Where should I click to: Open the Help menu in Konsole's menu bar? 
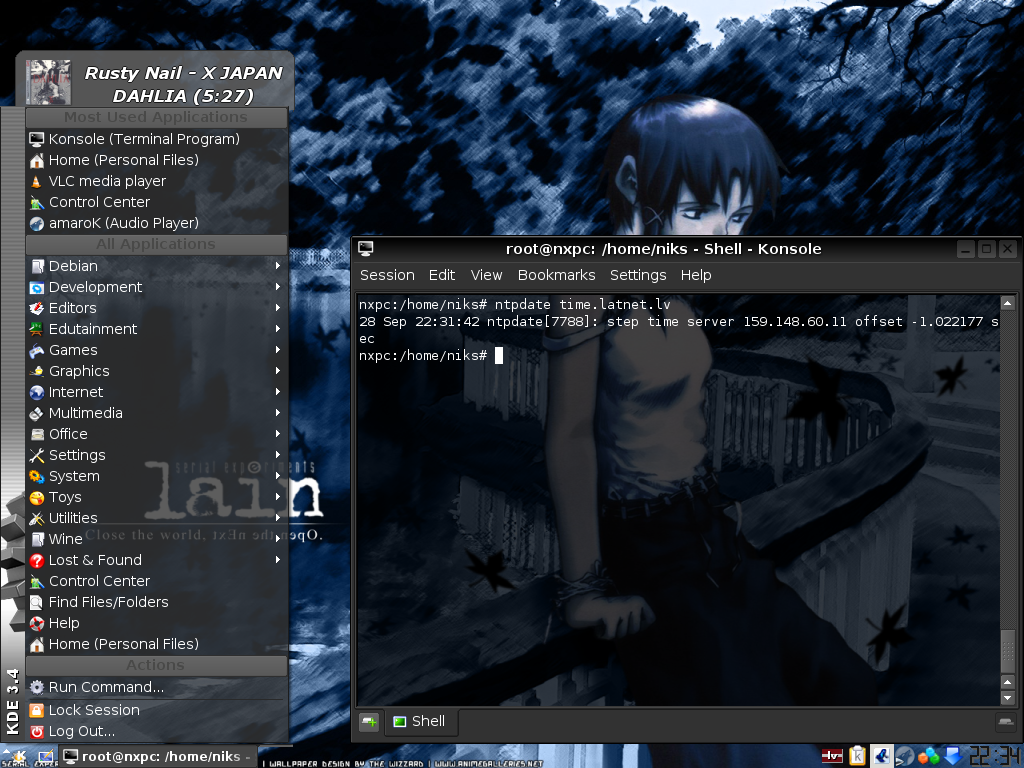pos(696,276)
